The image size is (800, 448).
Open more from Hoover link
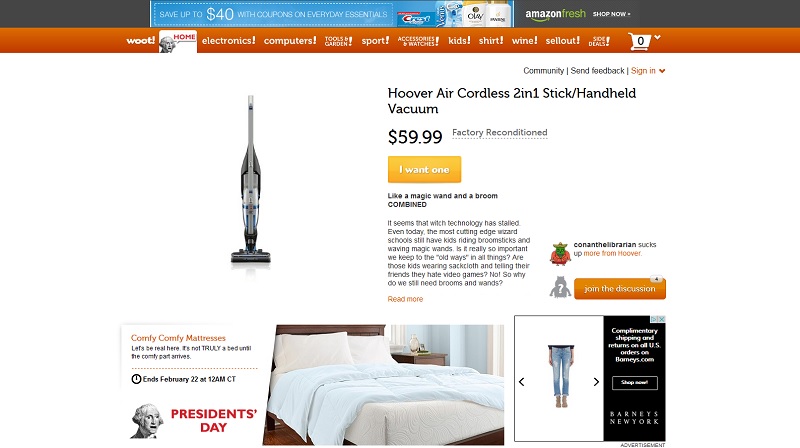(x=612, y=253)
